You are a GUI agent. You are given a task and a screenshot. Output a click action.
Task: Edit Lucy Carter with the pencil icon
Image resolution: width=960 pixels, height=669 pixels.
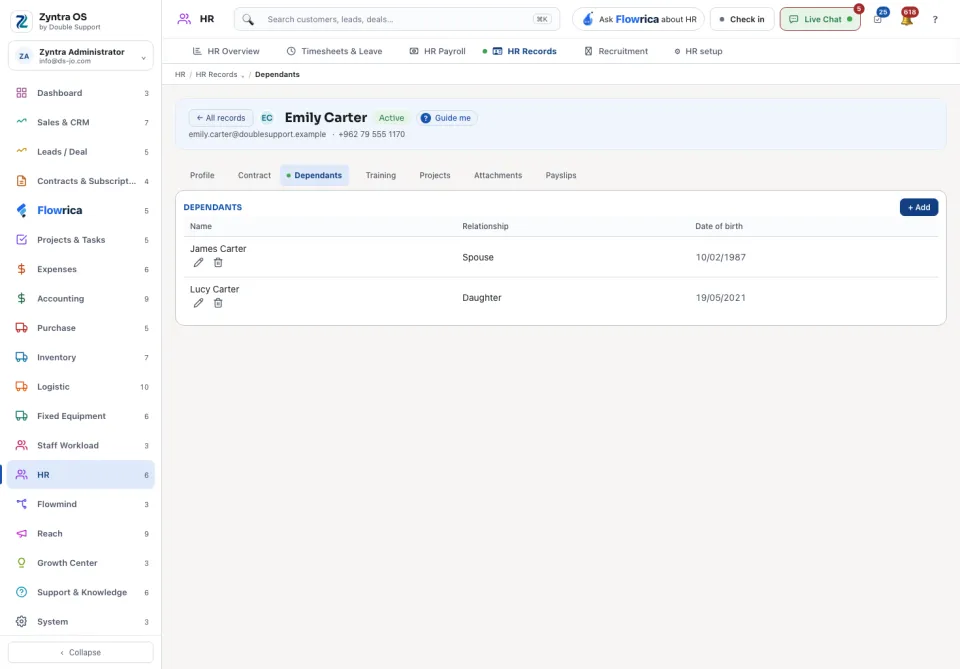[198, 303]
